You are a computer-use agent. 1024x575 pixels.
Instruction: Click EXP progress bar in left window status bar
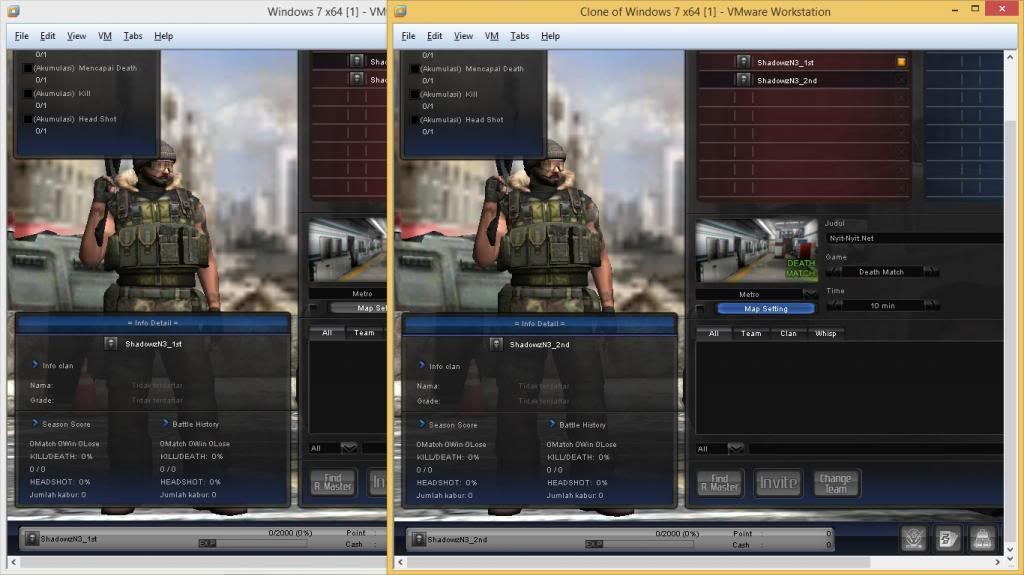click(253, 543)
